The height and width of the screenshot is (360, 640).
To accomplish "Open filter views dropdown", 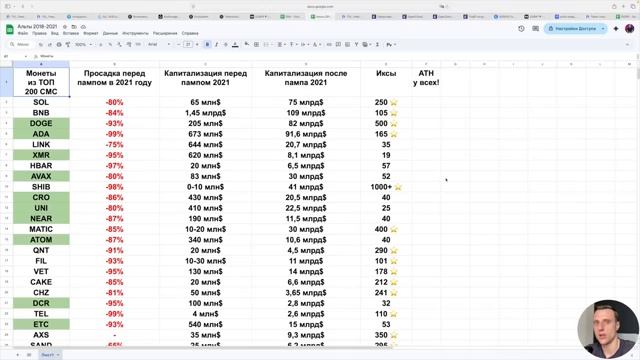I will click(367, 44).
